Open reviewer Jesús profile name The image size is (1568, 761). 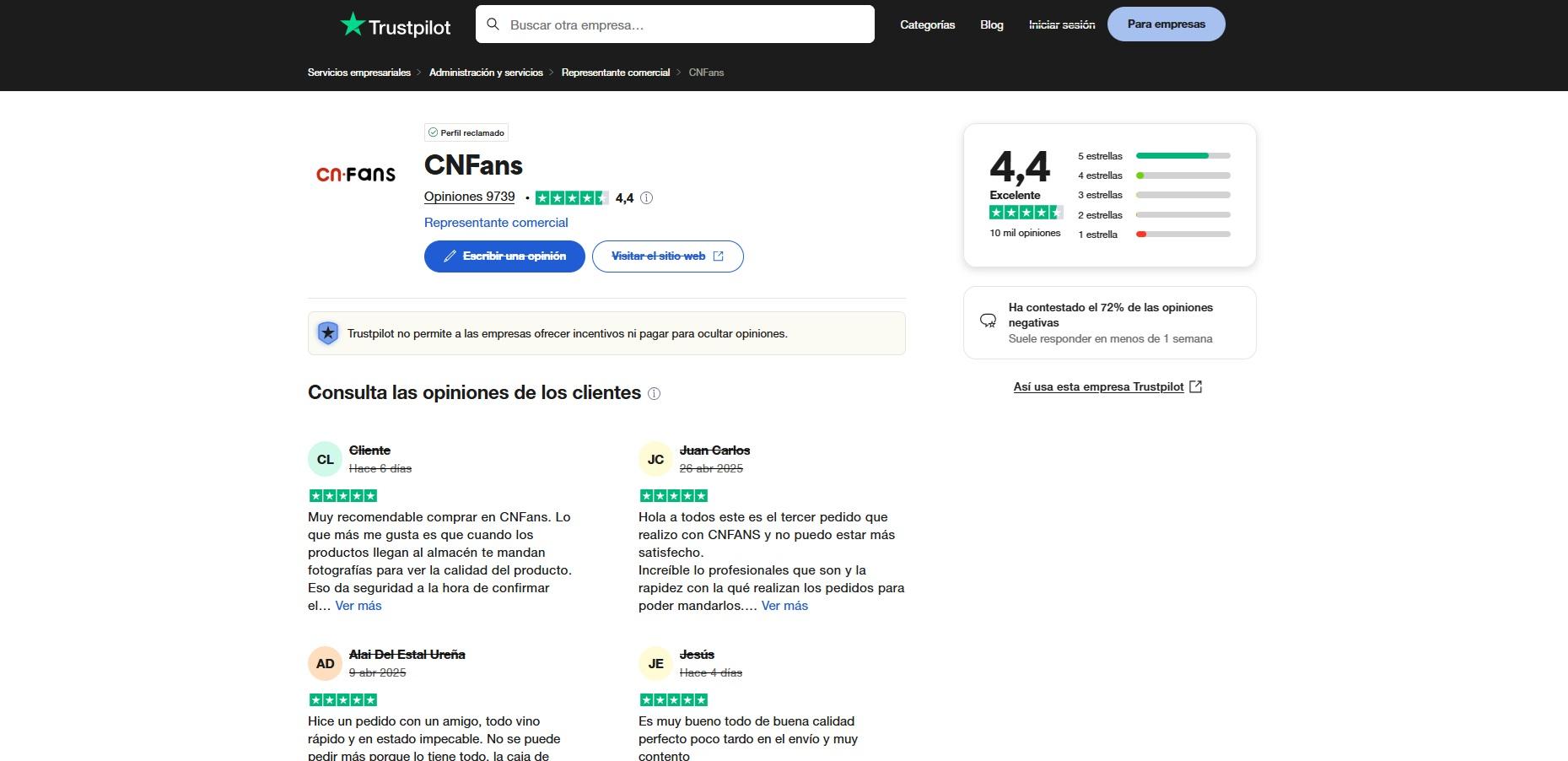coord(697,655)
